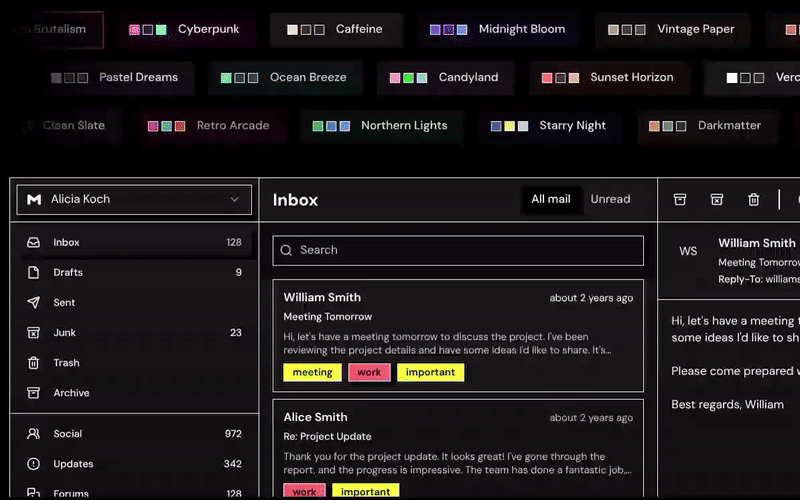Screen dimensions: 800x500
Task: Apply the Starry Night theme
Action: 550,126
